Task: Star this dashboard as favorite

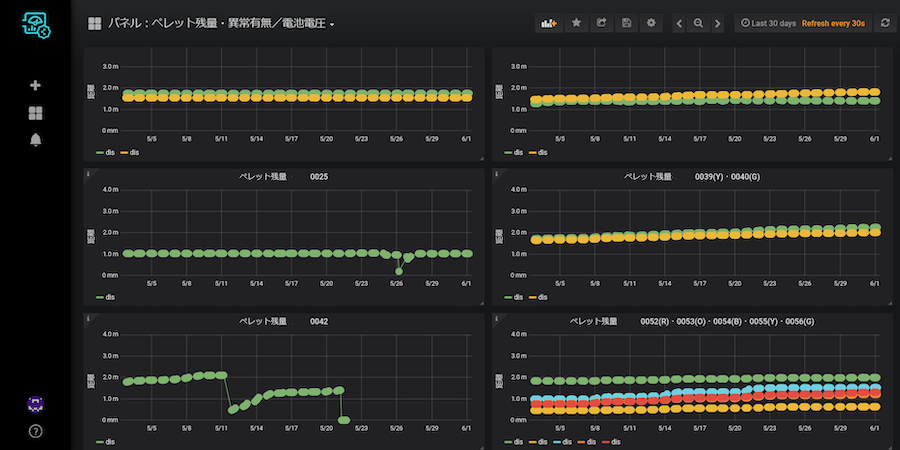Action: tap(576, 23)
